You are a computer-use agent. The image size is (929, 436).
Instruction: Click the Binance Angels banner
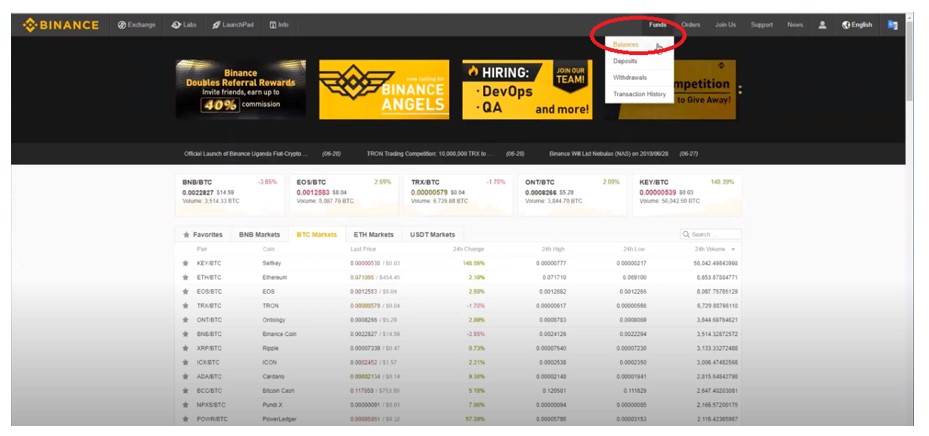pyautogui.click(x=383, y=89)
